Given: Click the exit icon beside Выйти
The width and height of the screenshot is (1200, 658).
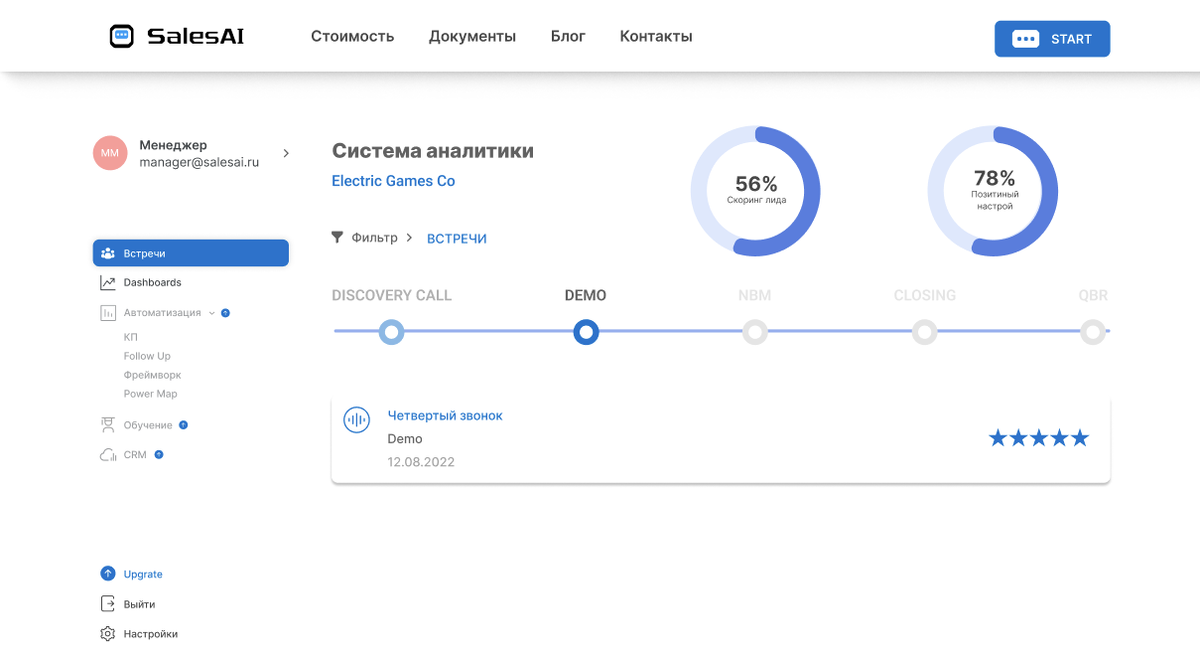Looking at the screenshot, I should tap(108, 604).
